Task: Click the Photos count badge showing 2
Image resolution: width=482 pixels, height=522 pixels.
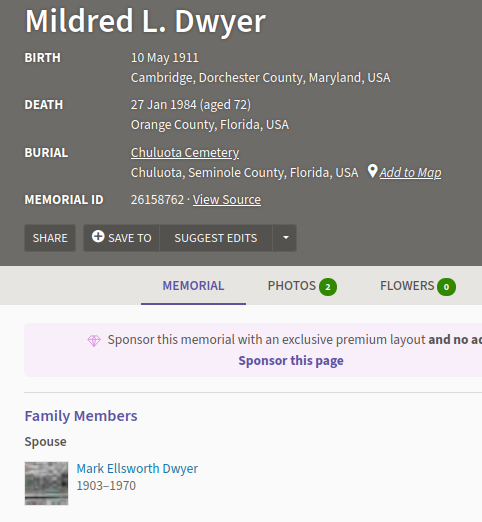Action: coord(328,287)
